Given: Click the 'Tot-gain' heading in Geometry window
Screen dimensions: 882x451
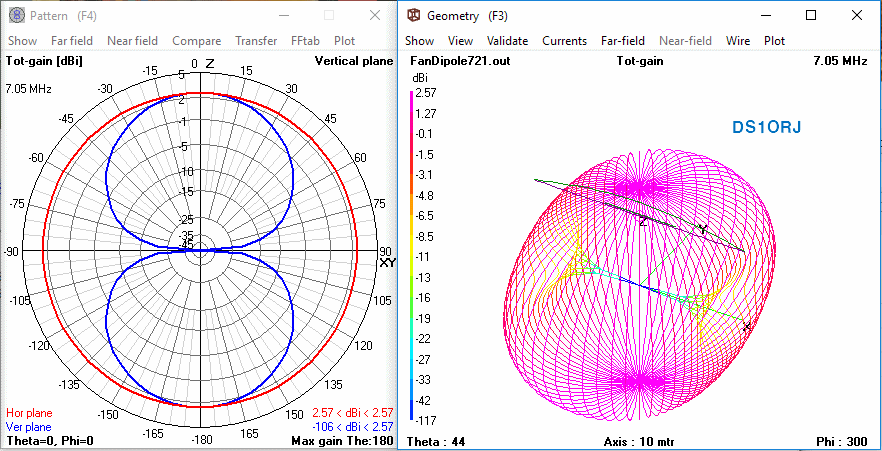Looking at the screenshot, I should 640,61.
